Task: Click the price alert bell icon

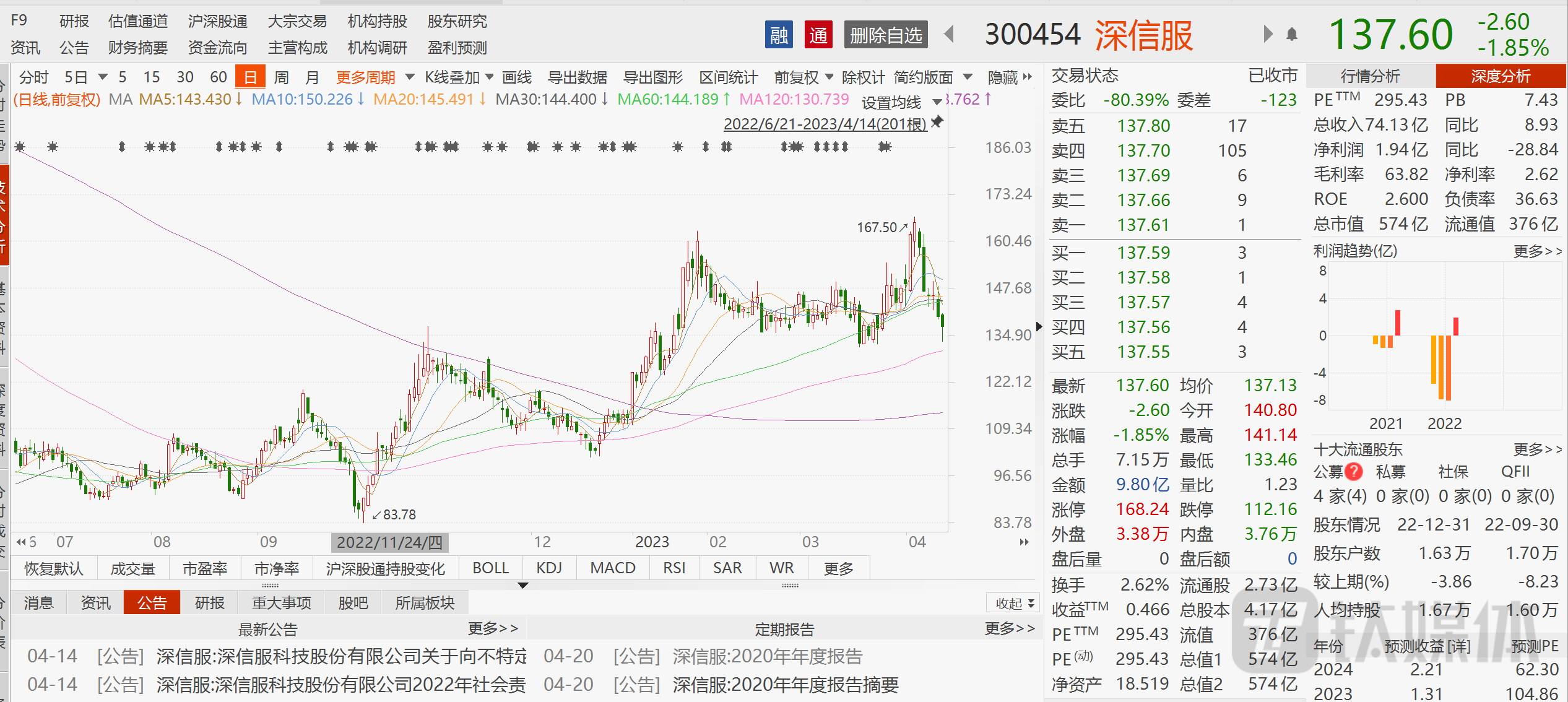Action: 1291,35
